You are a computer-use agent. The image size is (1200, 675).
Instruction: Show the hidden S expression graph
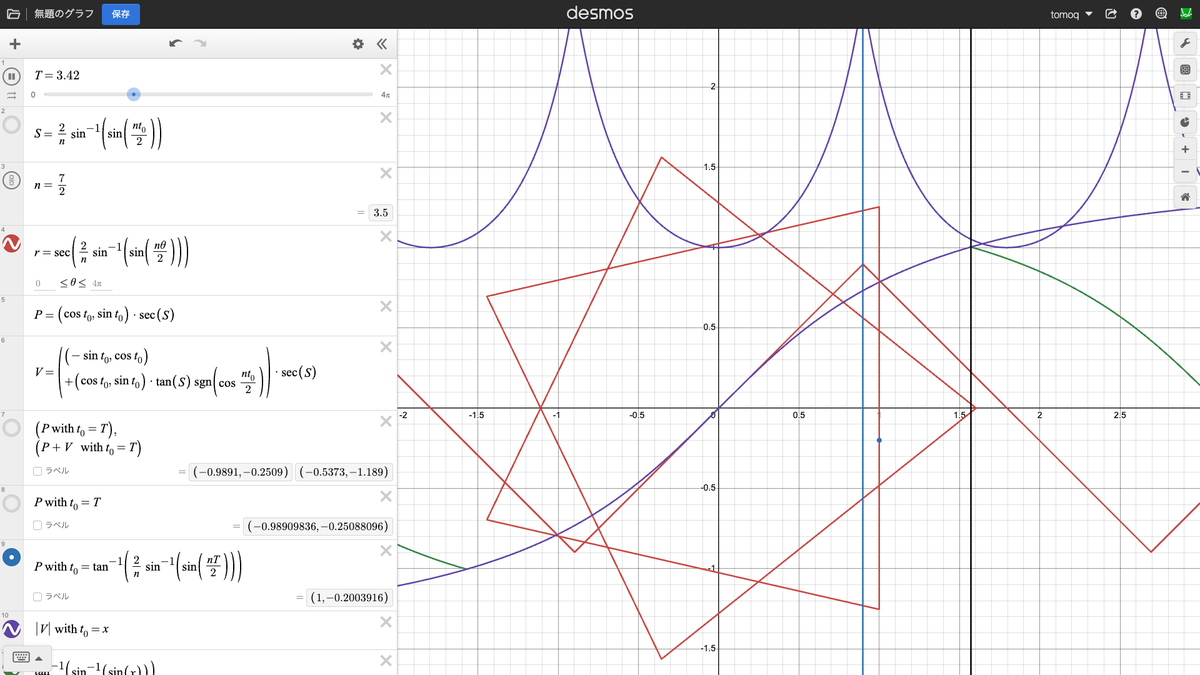[x=12, y=126]
